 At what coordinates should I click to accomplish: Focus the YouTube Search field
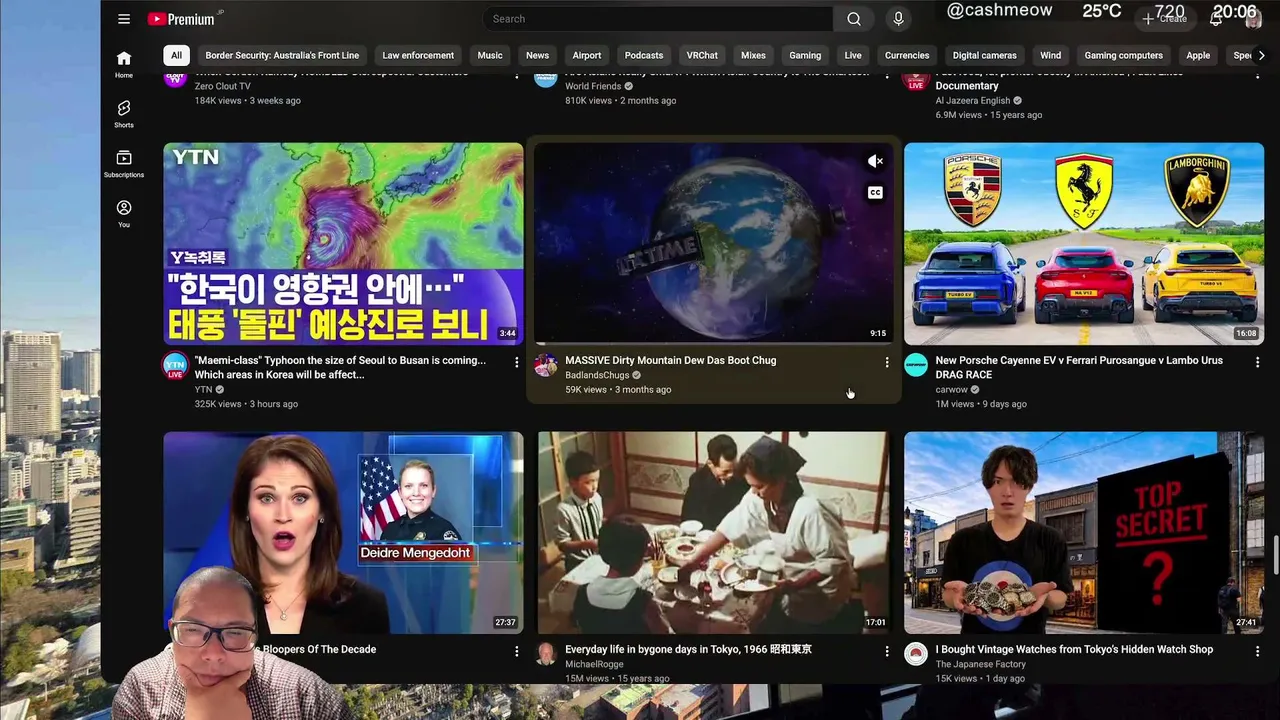[658, 19]
